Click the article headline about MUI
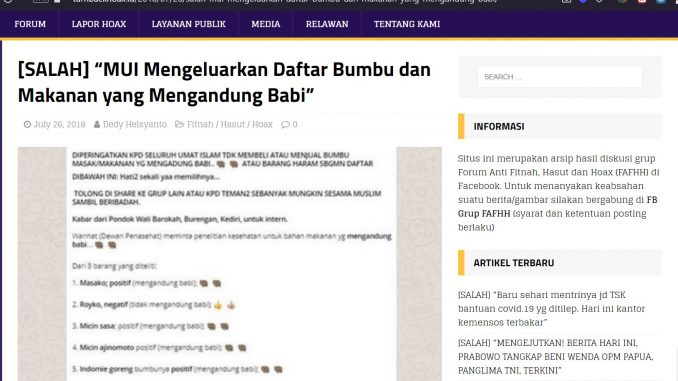Image resolution: width=678 pixels, height=381 pixels. tap(224, 82)
